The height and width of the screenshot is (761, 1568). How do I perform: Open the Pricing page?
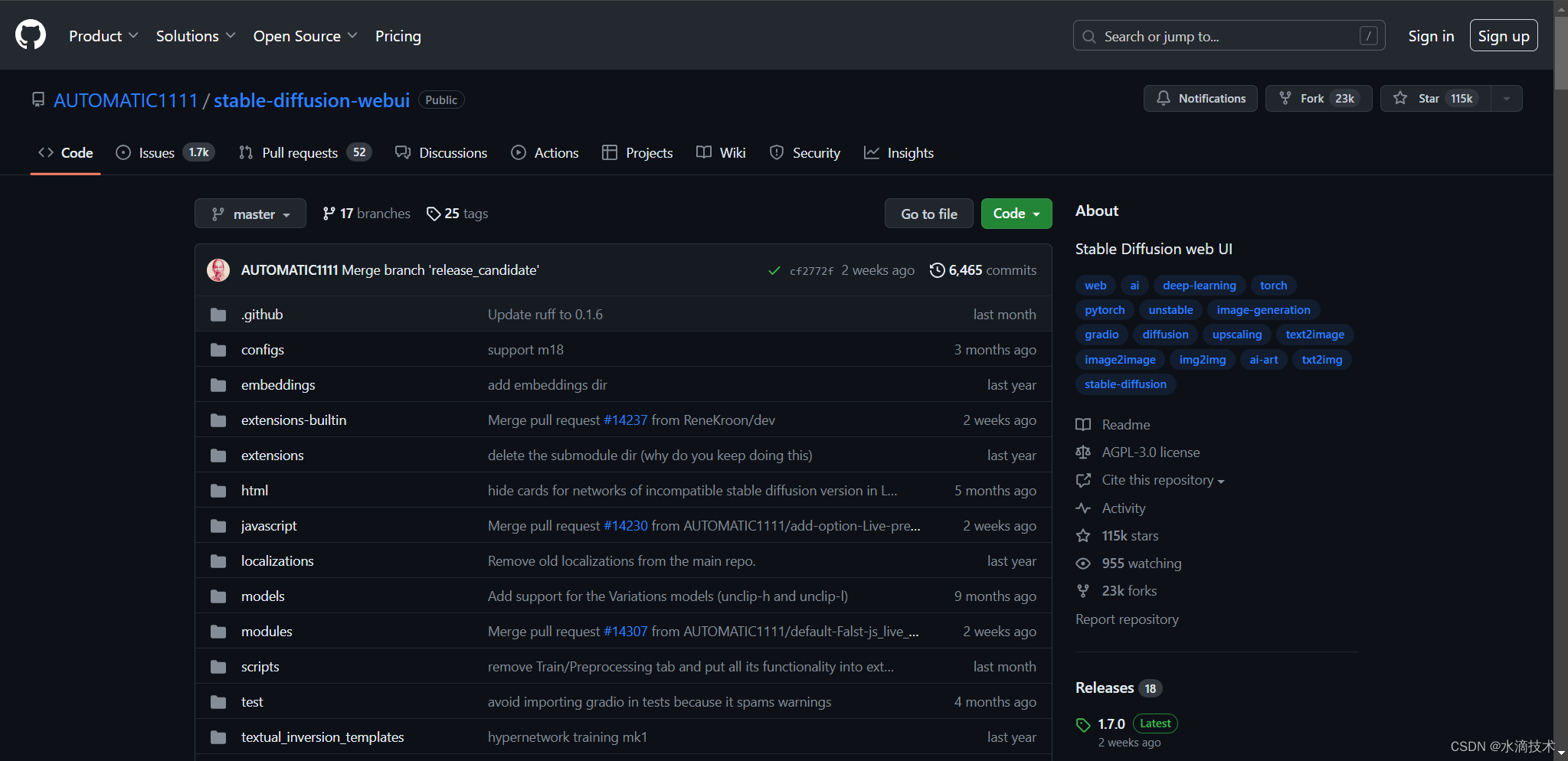click(x=398, y=36)
